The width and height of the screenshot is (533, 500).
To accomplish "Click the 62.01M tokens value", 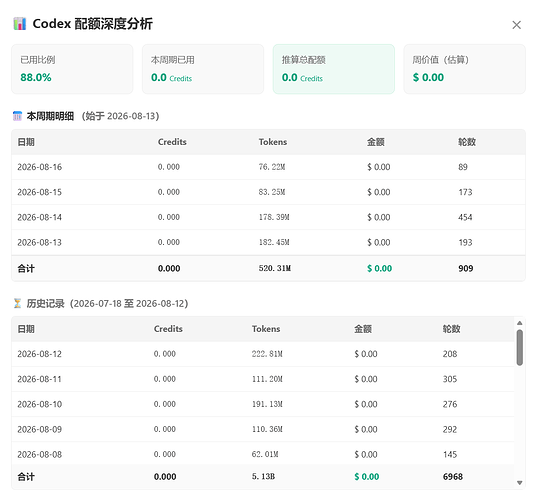I will (x=265, y=454).
